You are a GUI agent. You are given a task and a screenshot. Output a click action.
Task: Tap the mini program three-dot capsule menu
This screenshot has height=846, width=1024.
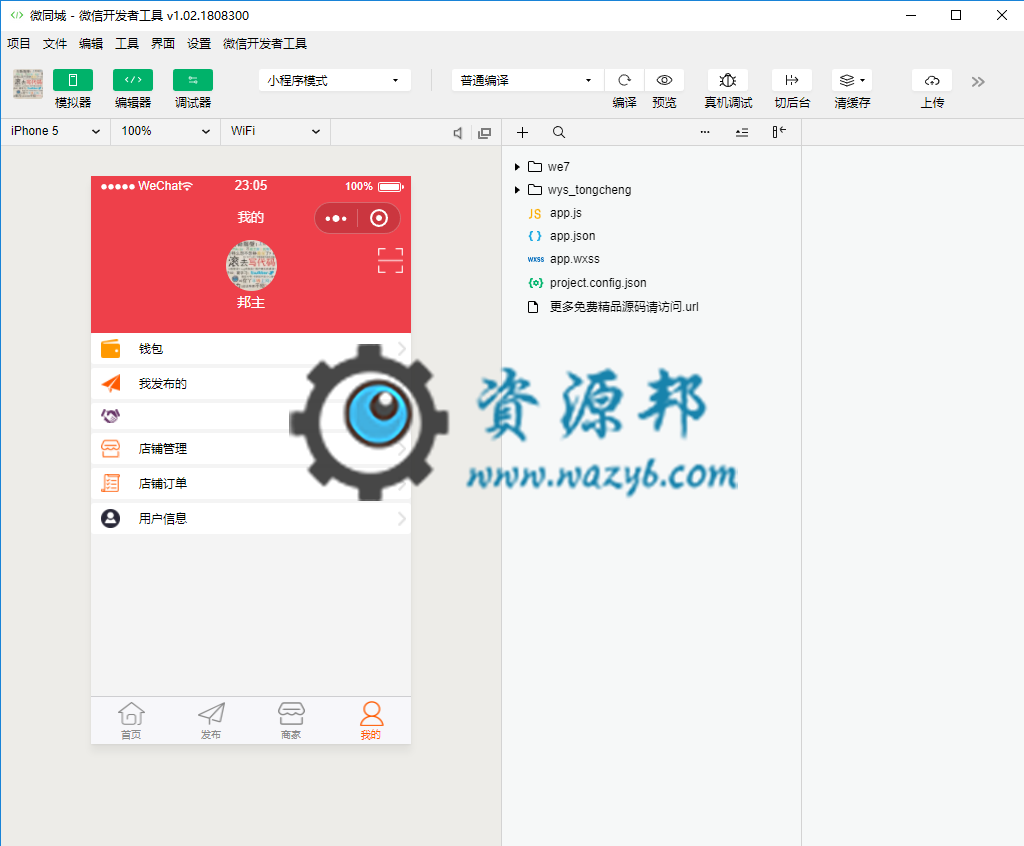[x=336, y=218]
